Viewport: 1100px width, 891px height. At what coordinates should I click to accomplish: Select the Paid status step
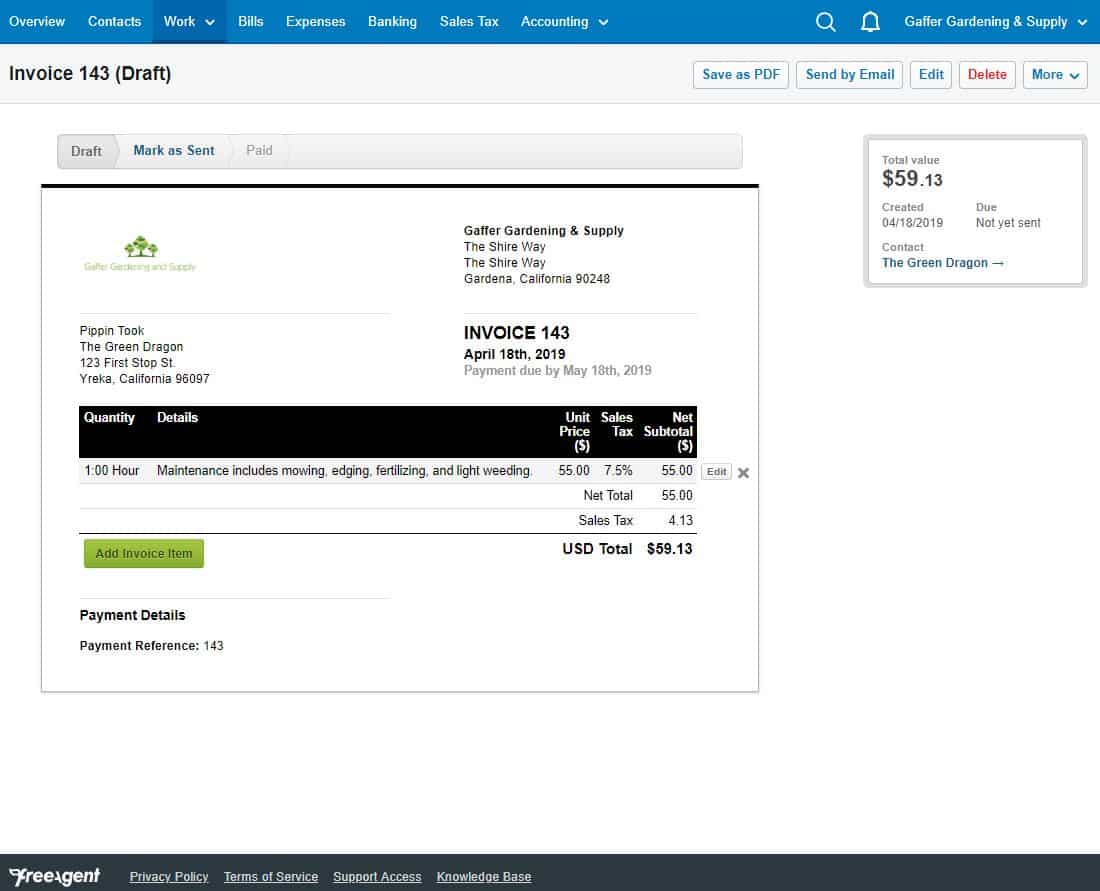[259, 151]
